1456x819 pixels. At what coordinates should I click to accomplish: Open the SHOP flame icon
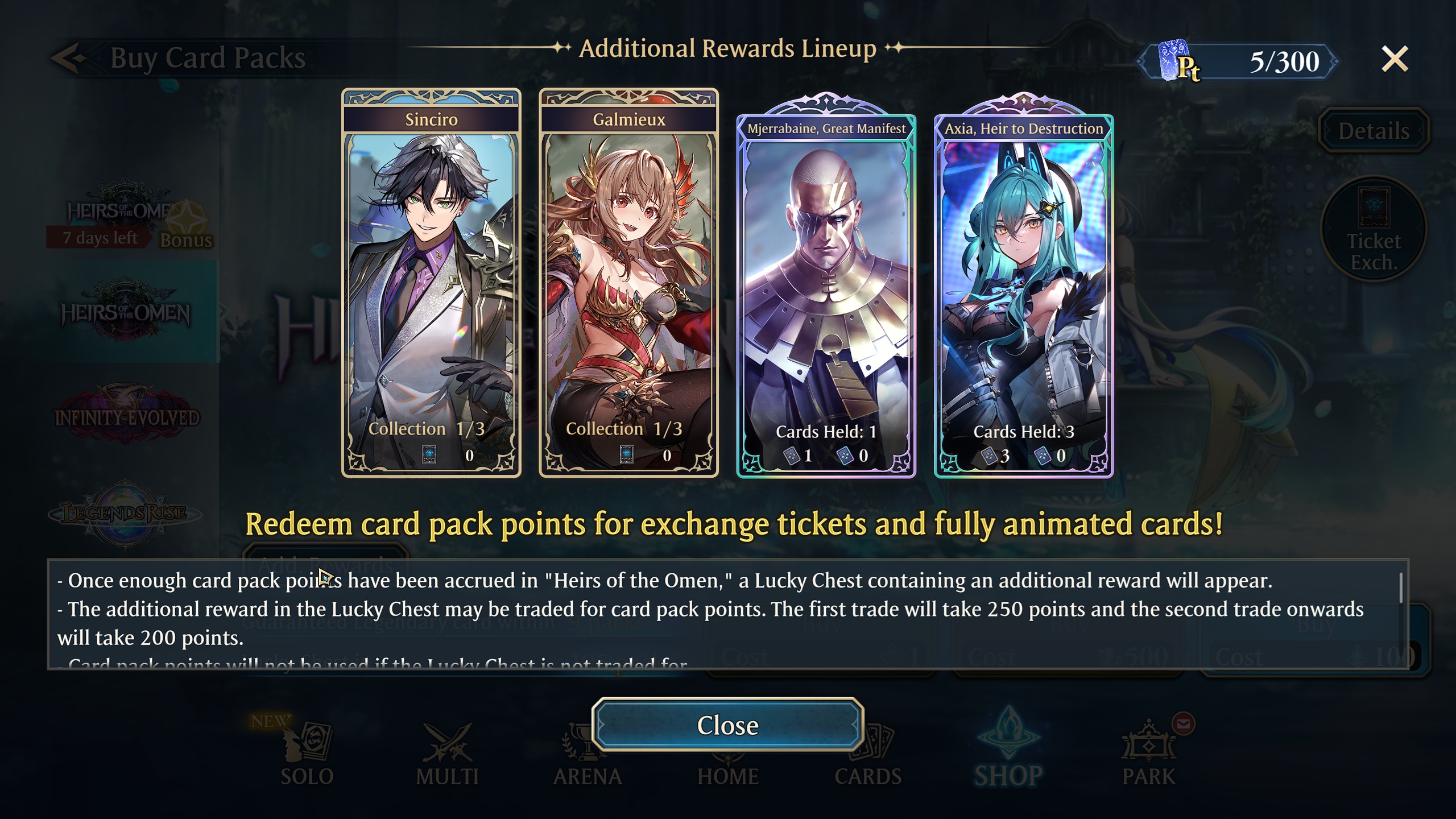pyautogui.click(x=1008, y=748)
